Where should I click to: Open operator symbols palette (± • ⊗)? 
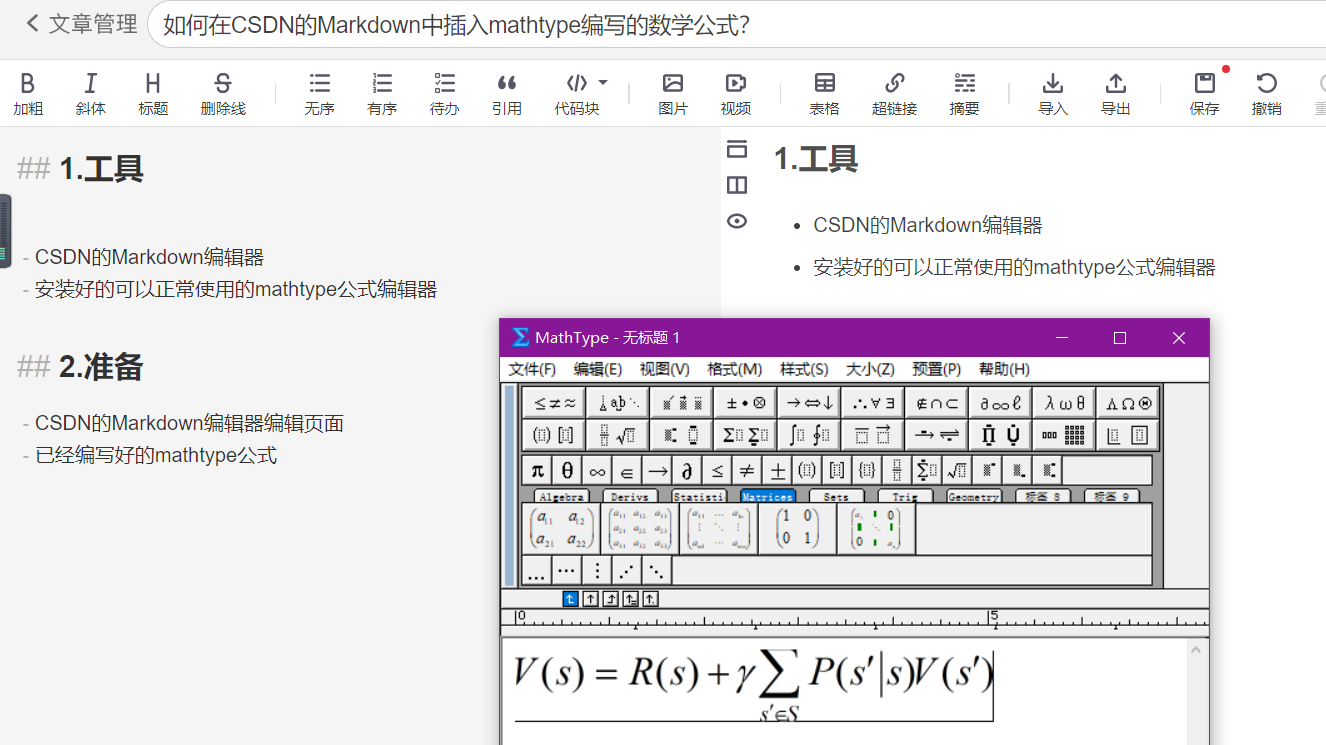click(x=745, y=403)
